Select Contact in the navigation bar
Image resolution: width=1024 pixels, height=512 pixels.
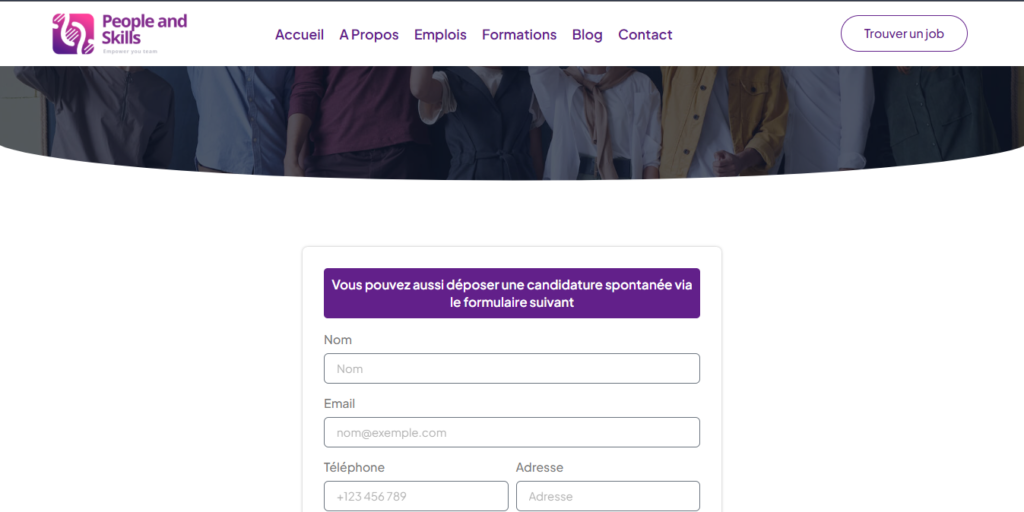(645, 34)
